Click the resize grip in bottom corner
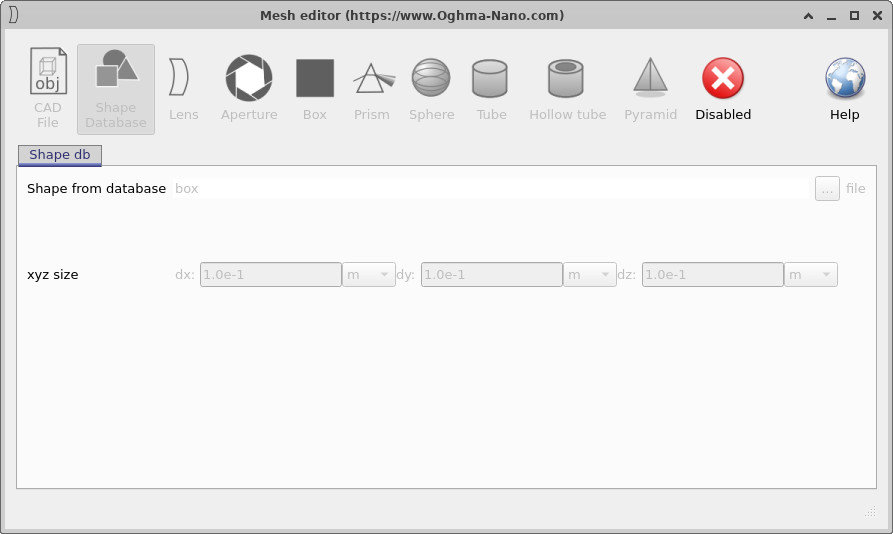893x534 pixels. coord(870,511)
